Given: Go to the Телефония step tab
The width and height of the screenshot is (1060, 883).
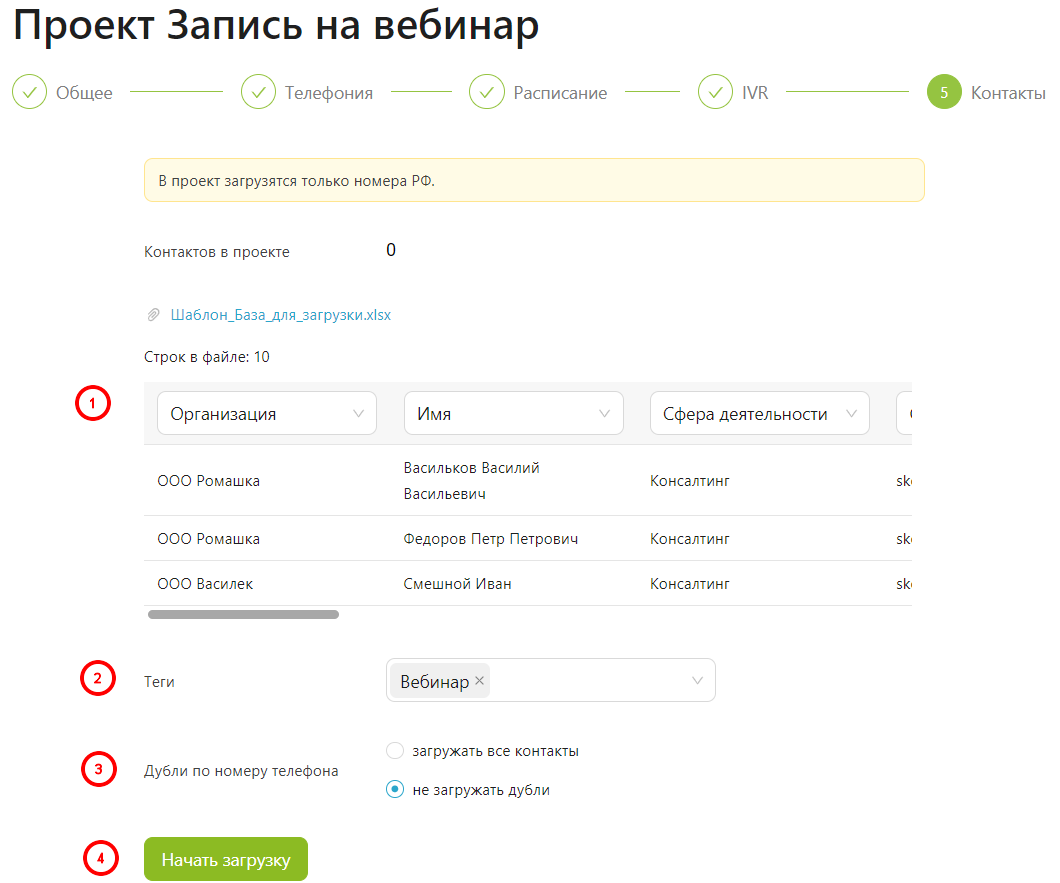Looking at the screenshot, I should (328, 93).
